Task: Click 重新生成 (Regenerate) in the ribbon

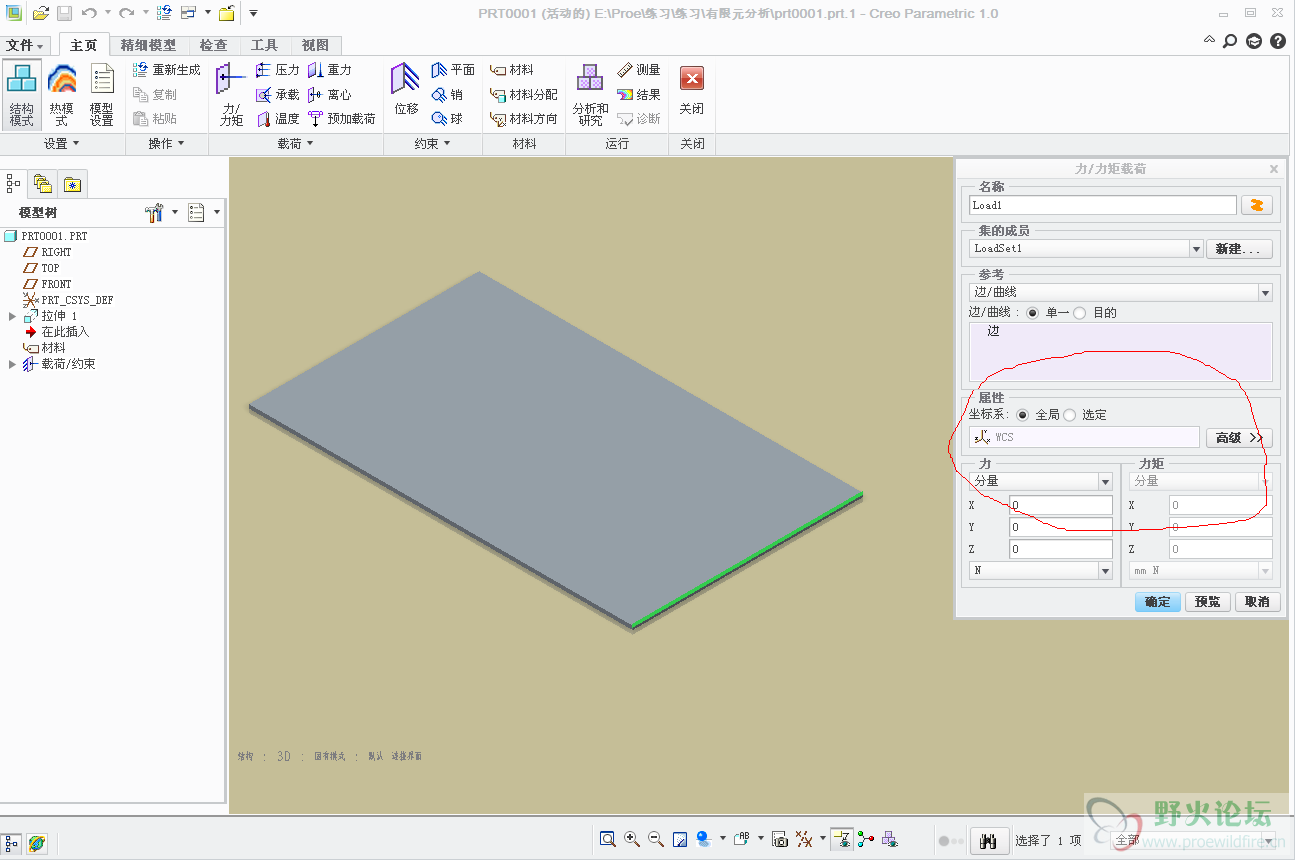Action: tap(166, 70)
